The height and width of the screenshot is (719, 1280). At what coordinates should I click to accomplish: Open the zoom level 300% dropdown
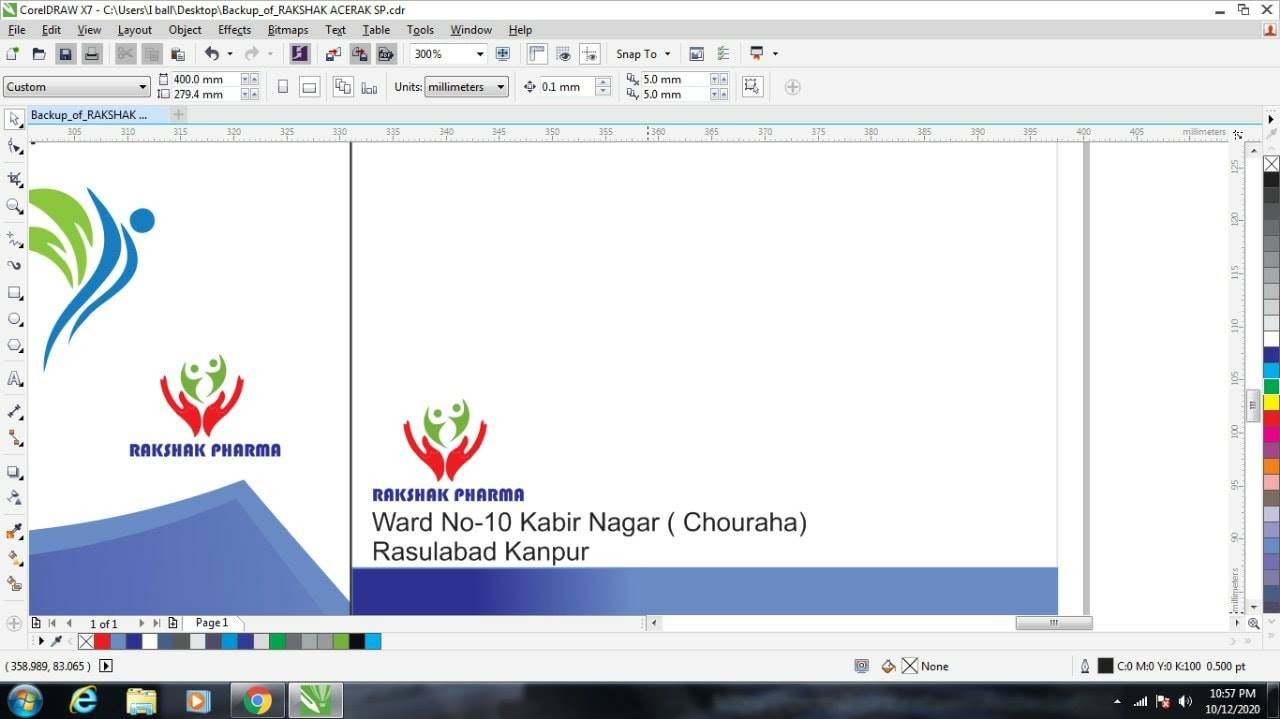(480, 54)
